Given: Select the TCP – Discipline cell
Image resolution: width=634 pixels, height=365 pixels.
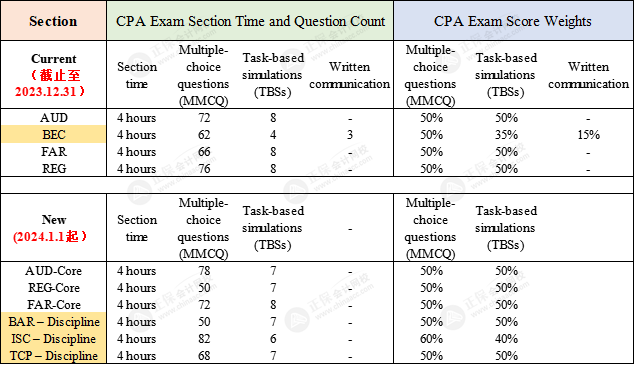Looking at the screenshot, I should [x=53, y=355].
